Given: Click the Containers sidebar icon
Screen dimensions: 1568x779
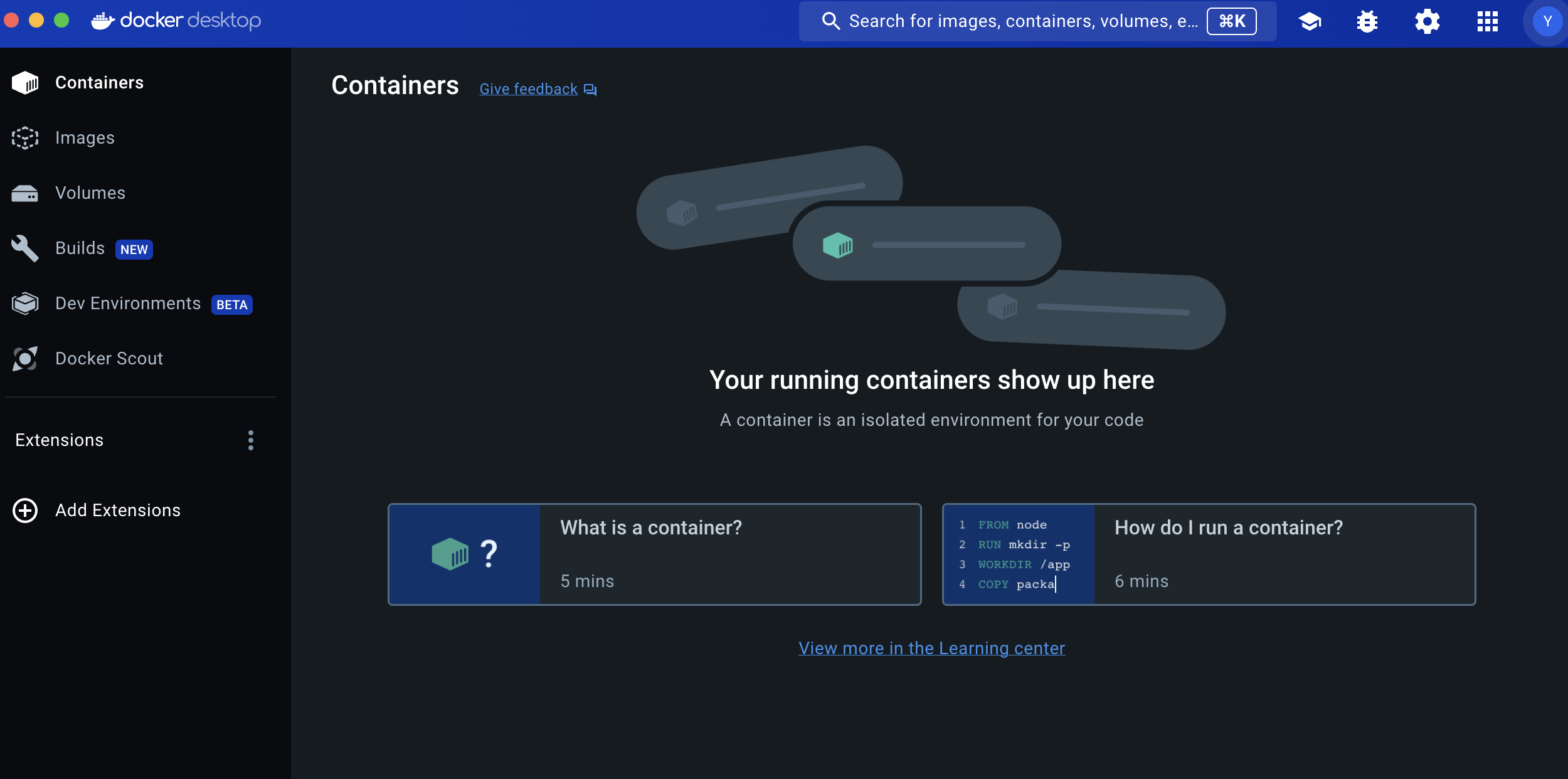Looking at the screenshot, I should pos(25,83).
